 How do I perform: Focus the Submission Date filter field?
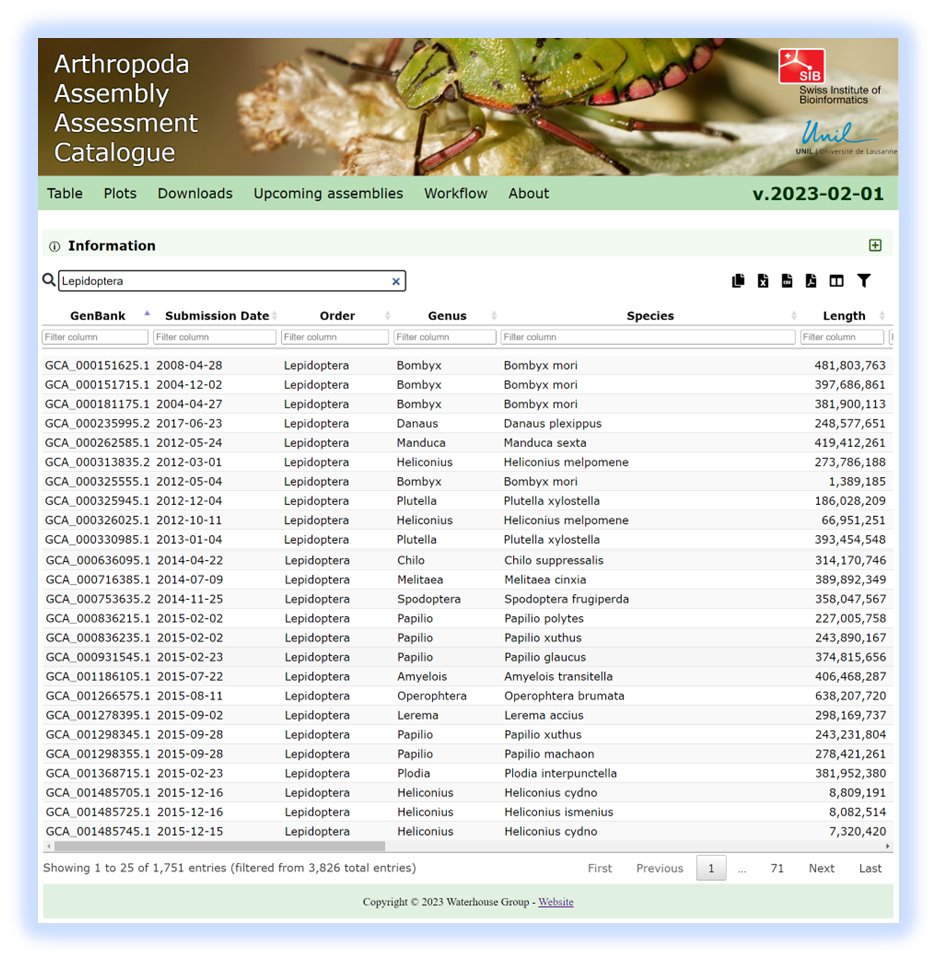(214, 337)
